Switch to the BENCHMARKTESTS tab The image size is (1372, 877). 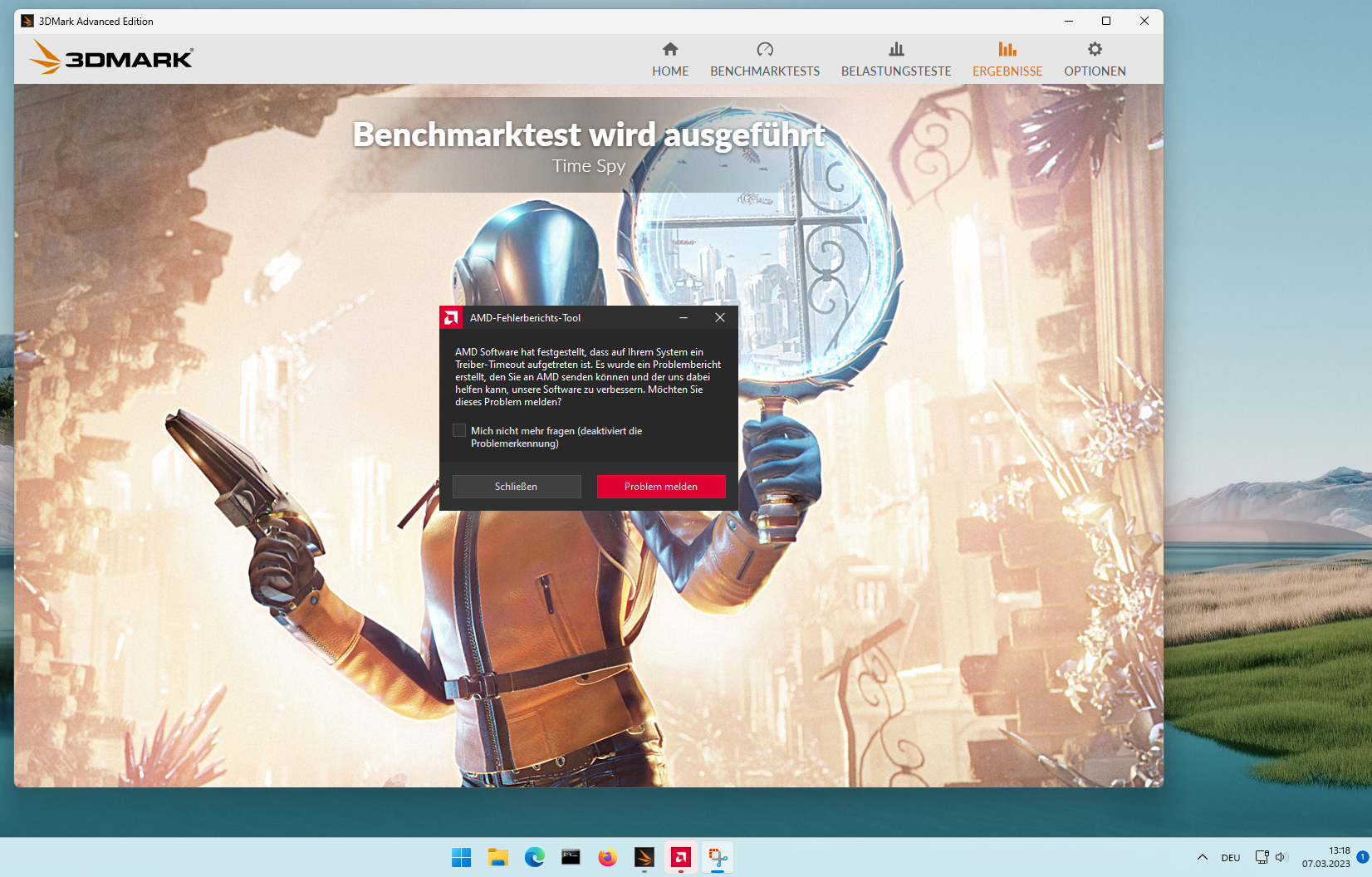point(765,60)
